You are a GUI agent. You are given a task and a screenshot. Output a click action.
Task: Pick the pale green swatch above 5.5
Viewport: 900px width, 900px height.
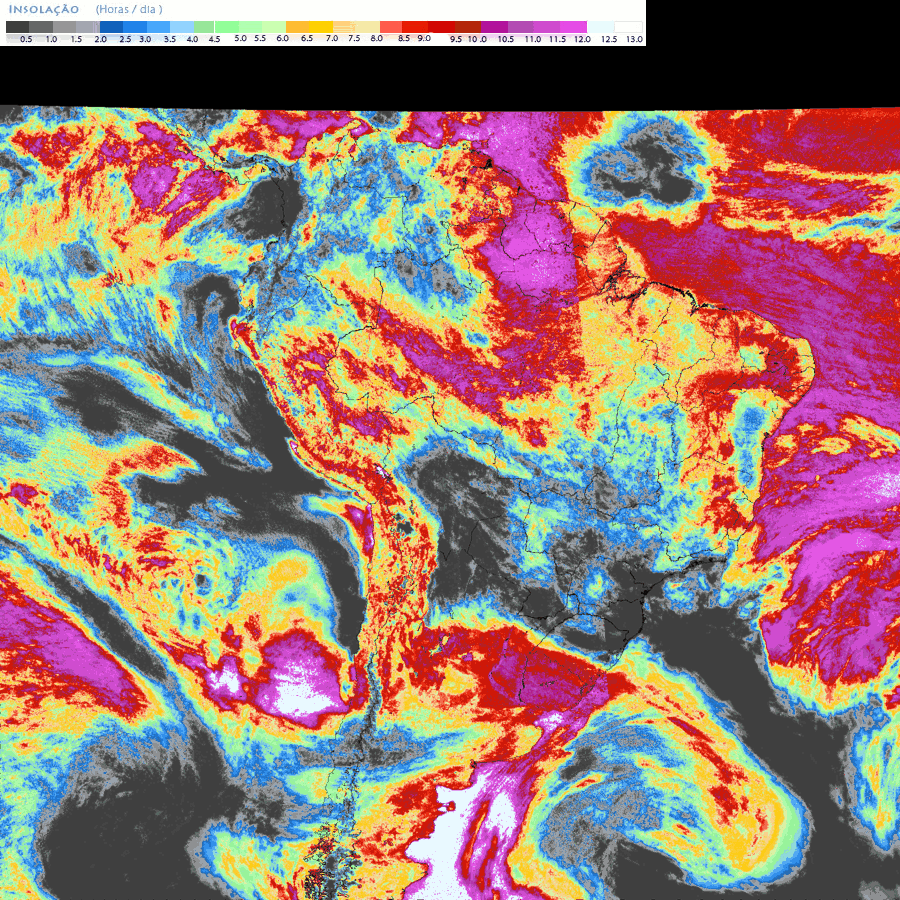tap(250, 27)
